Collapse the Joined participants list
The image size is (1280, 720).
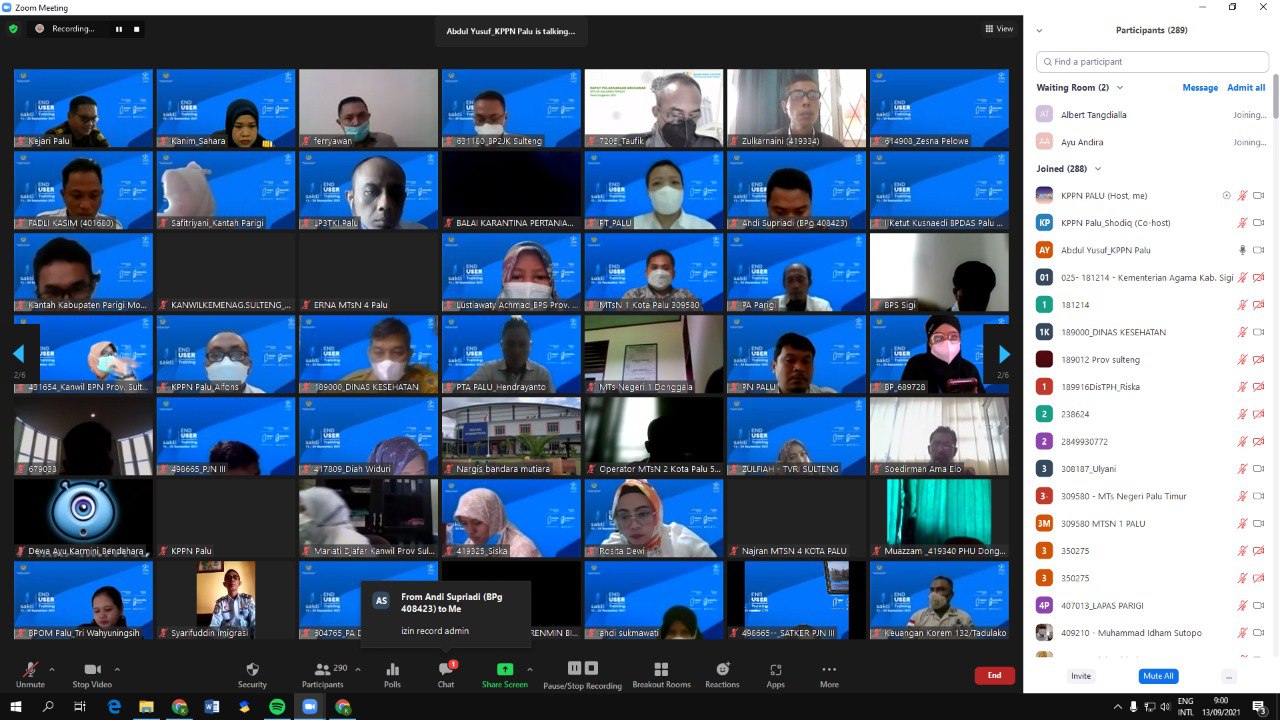[x=1098, y=169]
